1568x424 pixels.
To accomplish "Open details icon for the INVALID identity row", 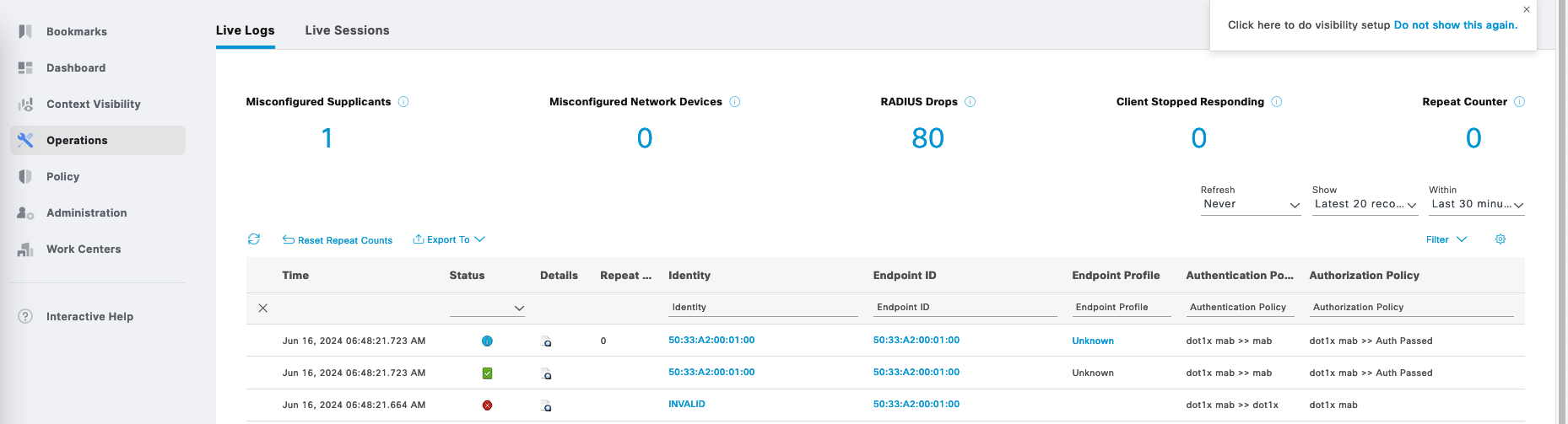I will click(x=546, y=405).
